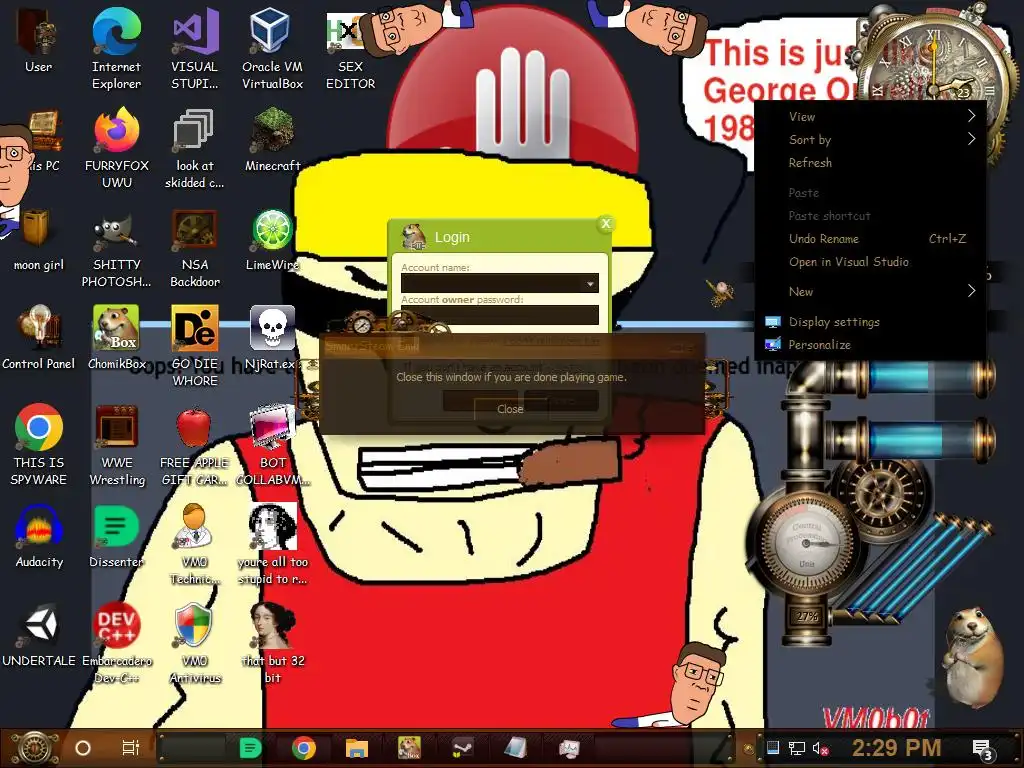Close the Login window with green X
The height and width of the screenshot is (768, 1024).
605,224
